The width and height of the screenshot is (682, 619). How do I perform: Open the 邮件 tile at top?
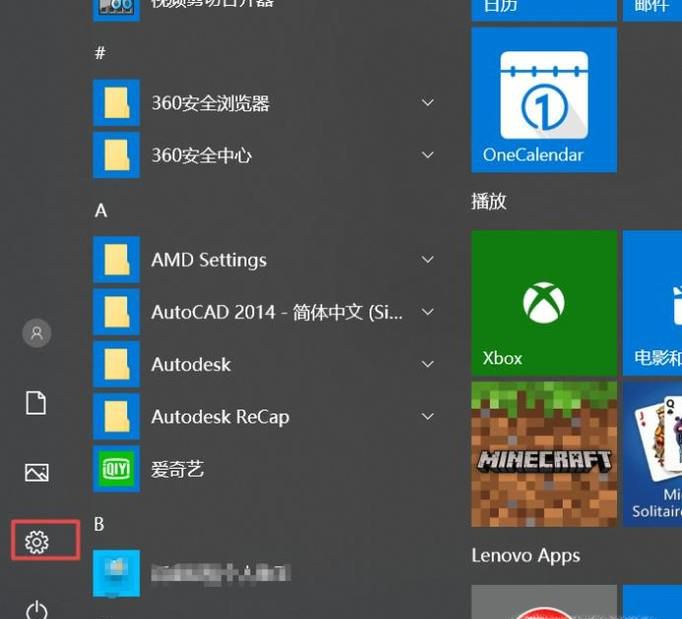[x=652, y=10]
